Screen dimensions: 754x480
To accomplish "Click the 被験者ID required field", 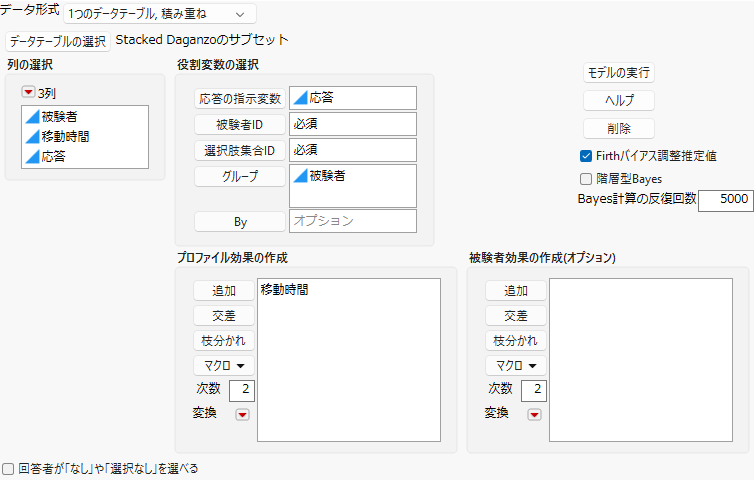I will pyautogui.click(x=352, y=124).
